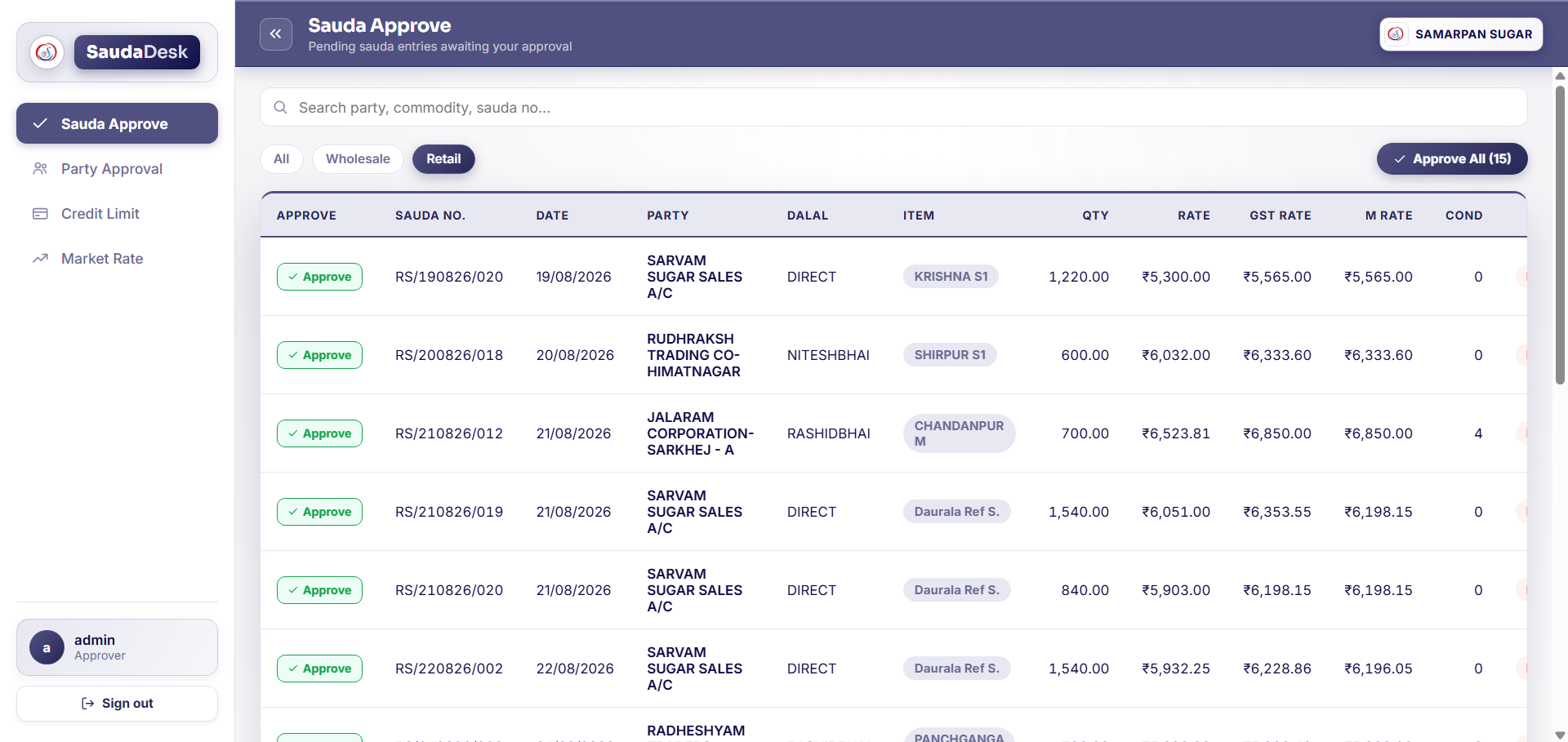Click the admin avatar circle
Screen dimensions: 1568x742
tap(47, 647)
